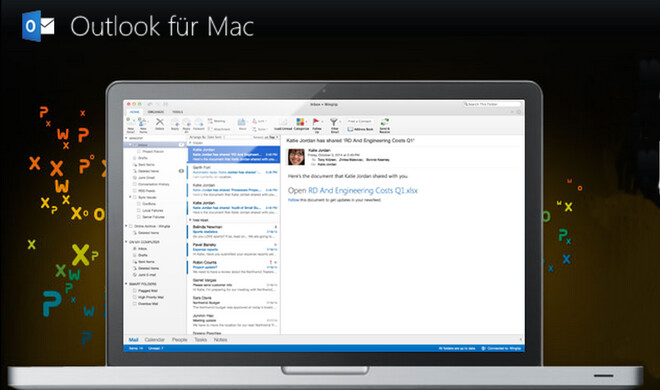Collapse the Smart Folders section
Screen dimensions: 660x390
pos(126,284)
